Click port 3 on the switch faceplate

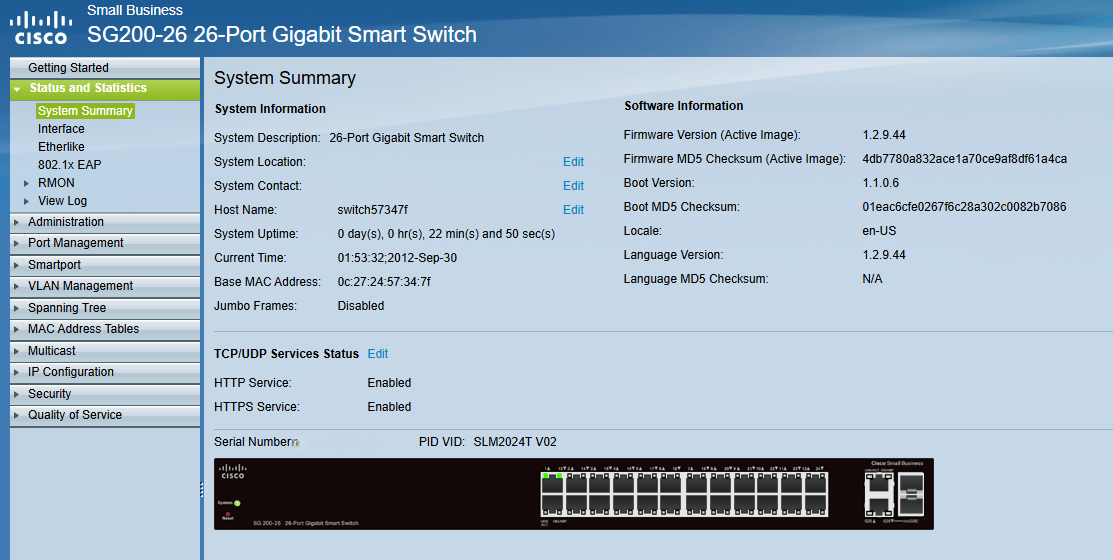coord(600,483)
